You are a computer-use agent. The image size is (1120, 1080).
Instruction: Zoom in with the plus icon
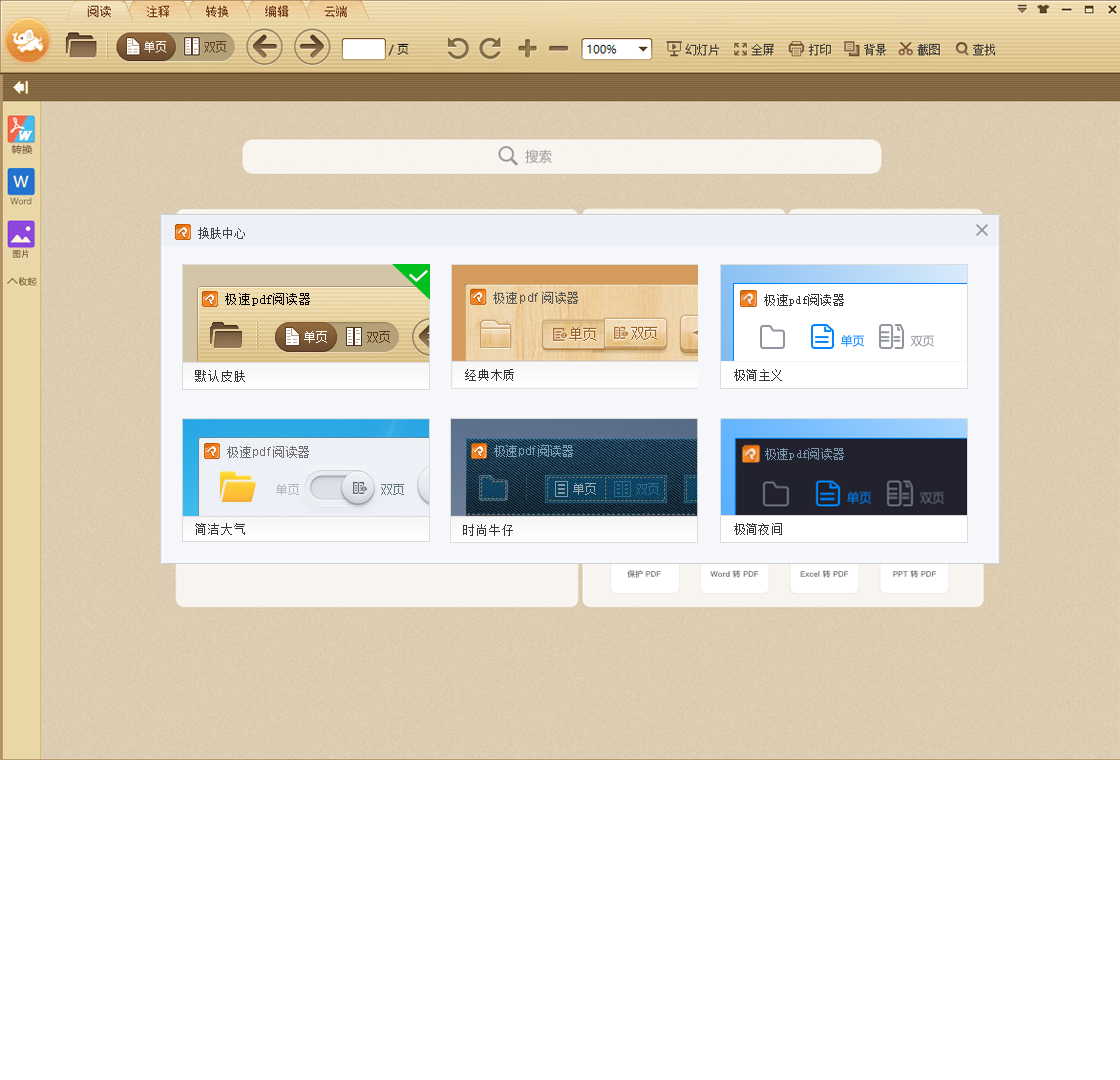point(527,49)
